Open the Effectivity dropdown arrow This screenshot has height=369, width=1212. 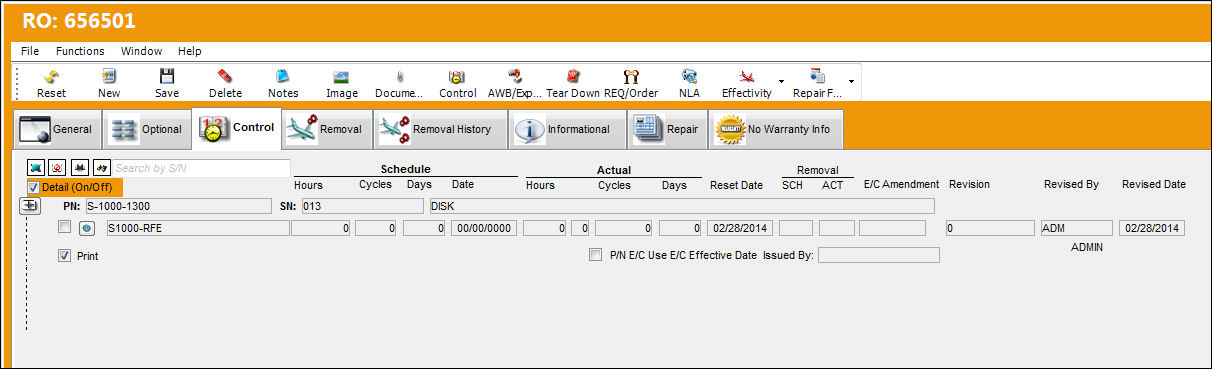tap(780, 82)
